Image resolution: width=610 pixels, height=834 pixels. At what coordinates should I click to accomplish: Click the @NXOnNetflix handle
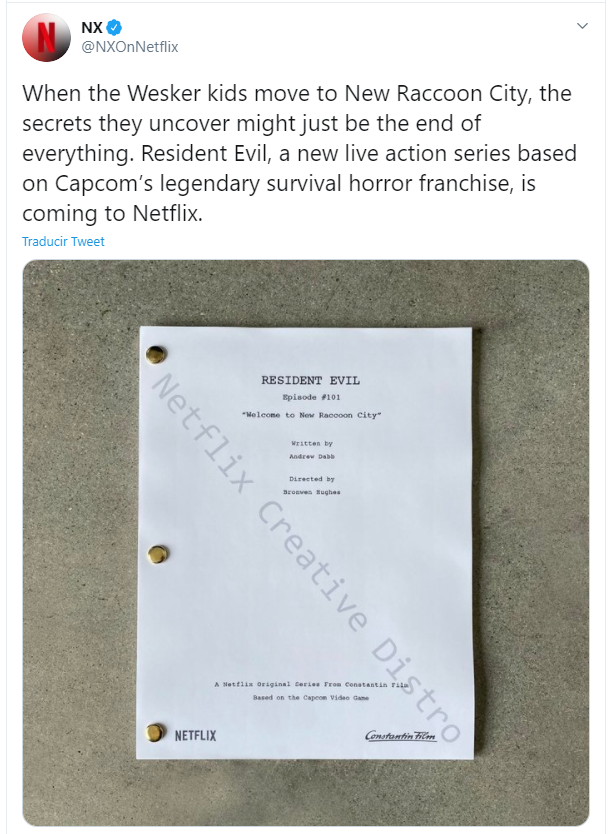point(129,47)
